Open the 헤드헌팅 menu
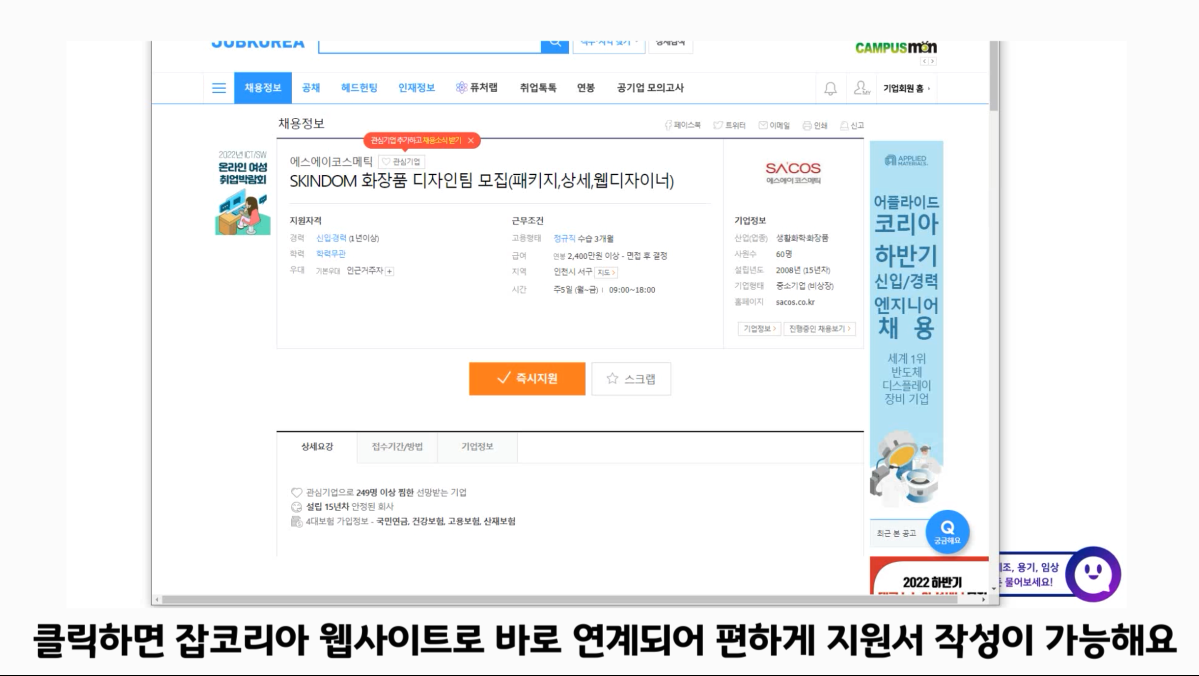This screenshot has width=1199, height=676. (x=359, y=88)
